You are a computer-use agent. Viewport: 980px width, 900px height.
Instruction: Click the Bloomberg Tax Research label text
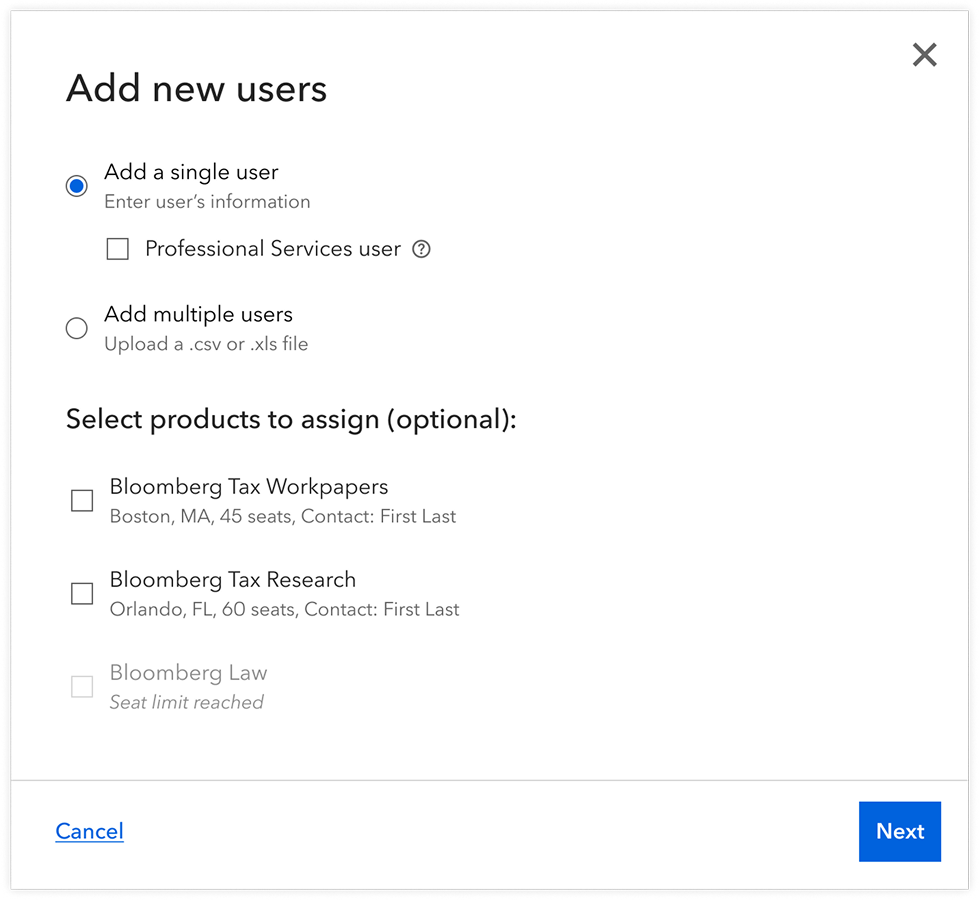coord(233,580)
